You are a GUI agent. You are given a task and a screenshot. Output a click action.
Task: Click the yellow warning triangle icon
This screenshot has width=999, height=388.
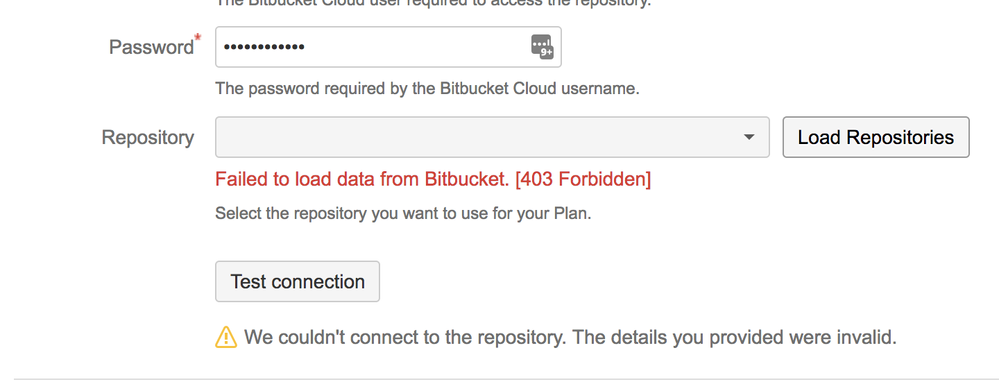226,336
